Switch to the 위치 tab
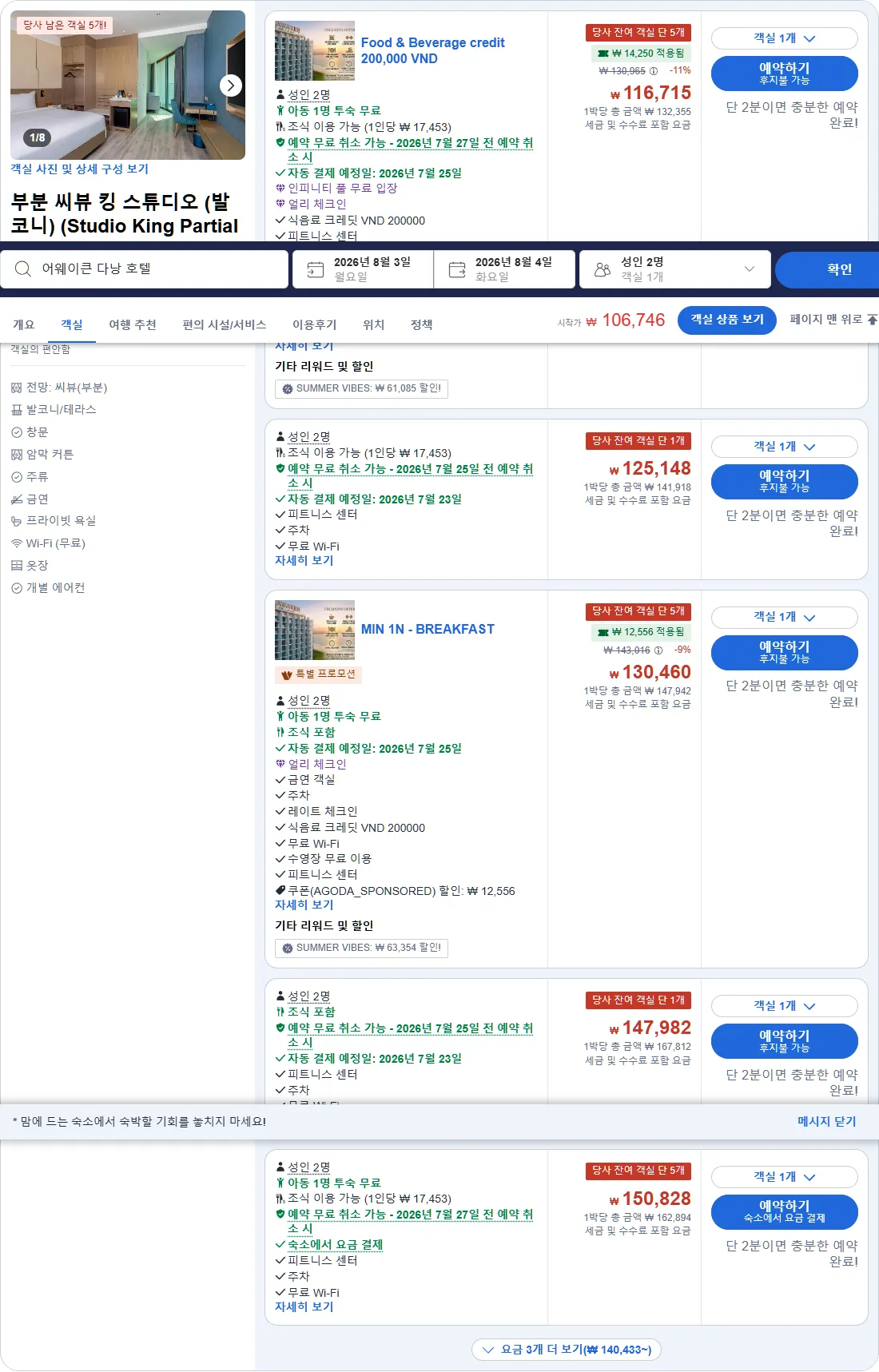Viewport: 879px width, 1372px height. click(x=373, y=324)
